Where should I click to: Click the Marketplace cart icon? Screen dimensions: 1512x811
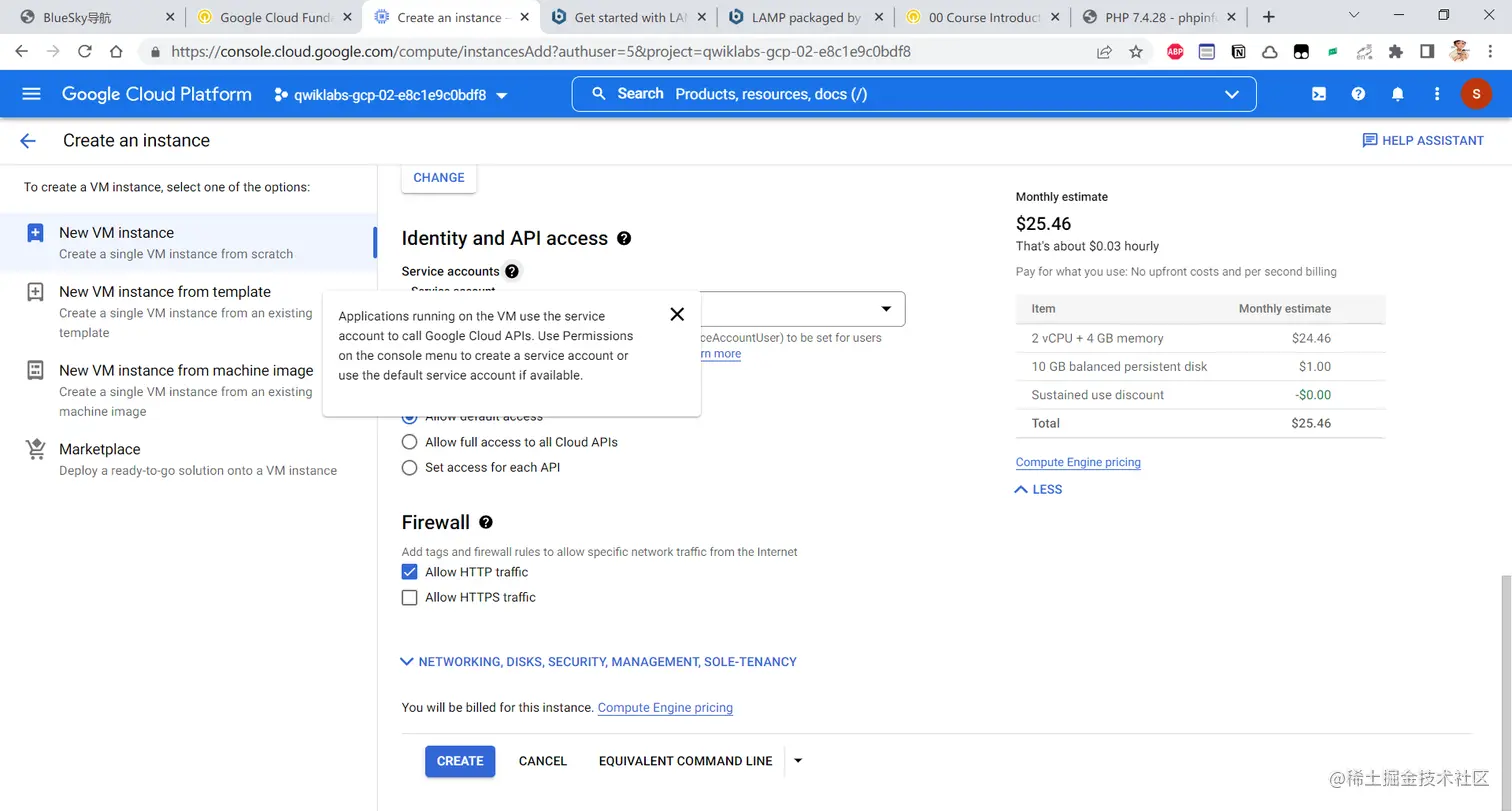[x=35, y=450]
